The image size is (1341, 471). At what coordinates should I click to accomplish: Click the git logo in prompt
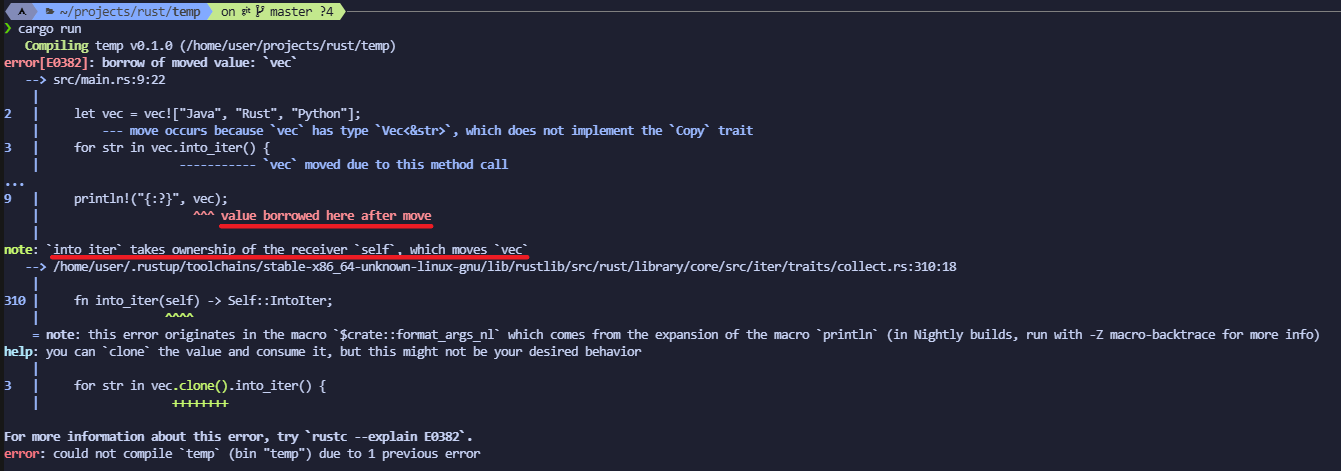(245, 11)
